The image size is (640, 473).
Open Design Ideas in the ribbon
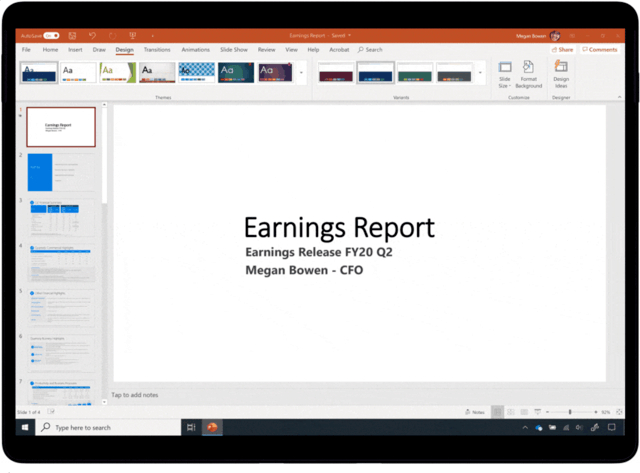(x=561, y=73)
